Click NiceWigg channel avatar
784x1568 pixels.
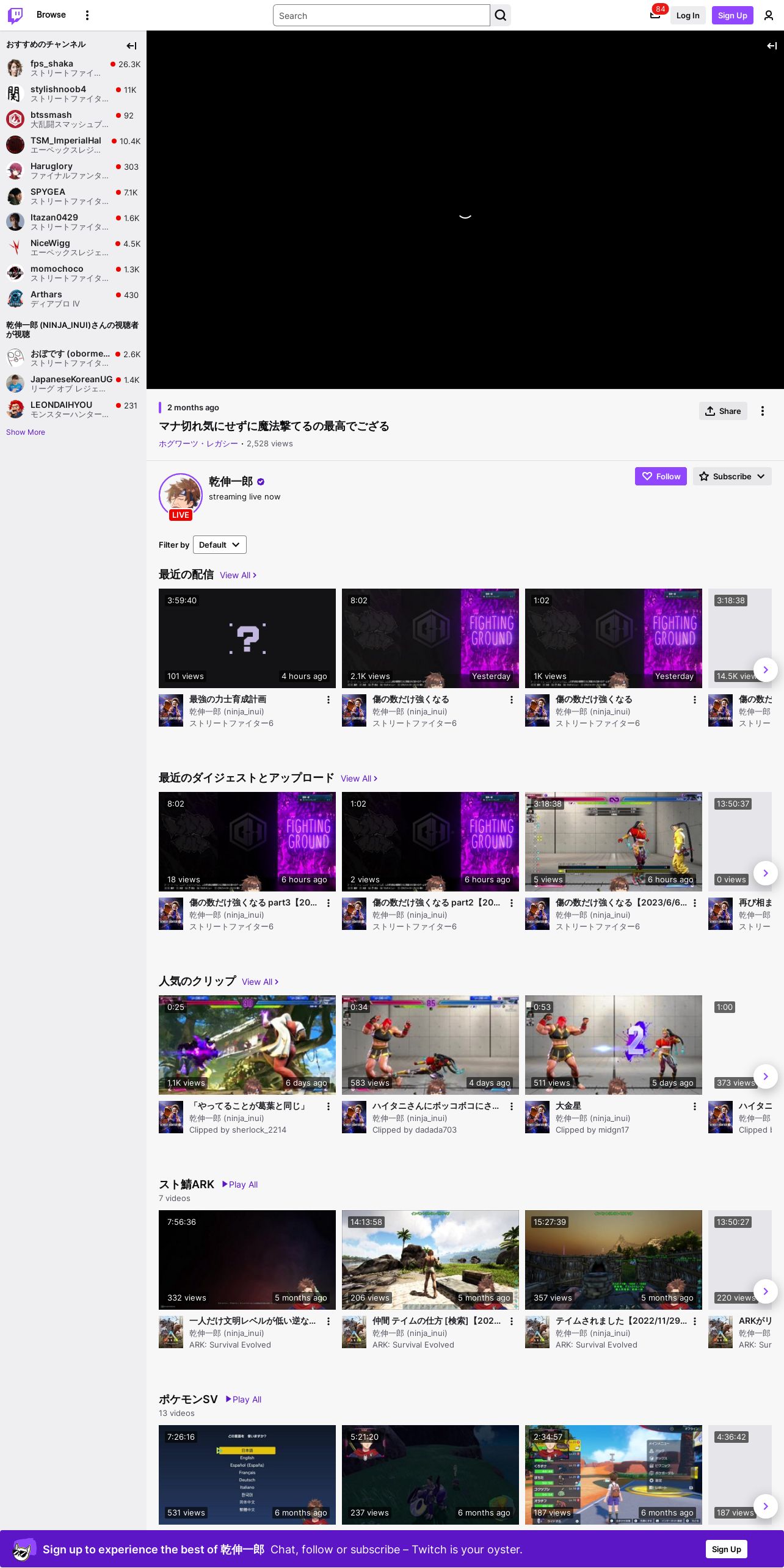[x=15, y=247]
